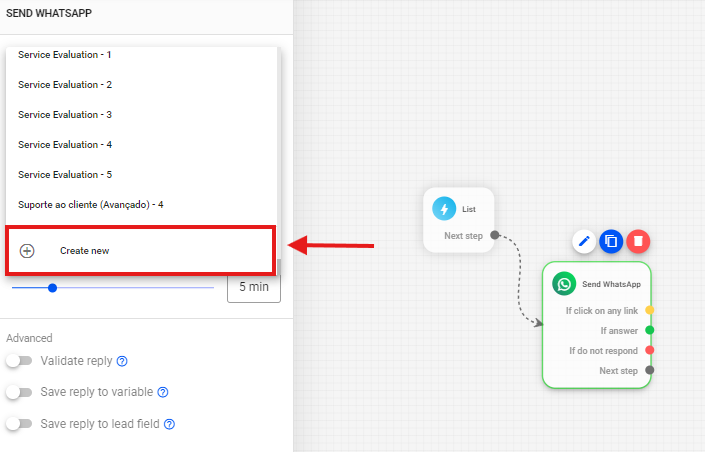Pick Suporte ao cliente (Avançado) - 4
The image size is (705, 452).
pyautogui.click(x=90, y=204)
